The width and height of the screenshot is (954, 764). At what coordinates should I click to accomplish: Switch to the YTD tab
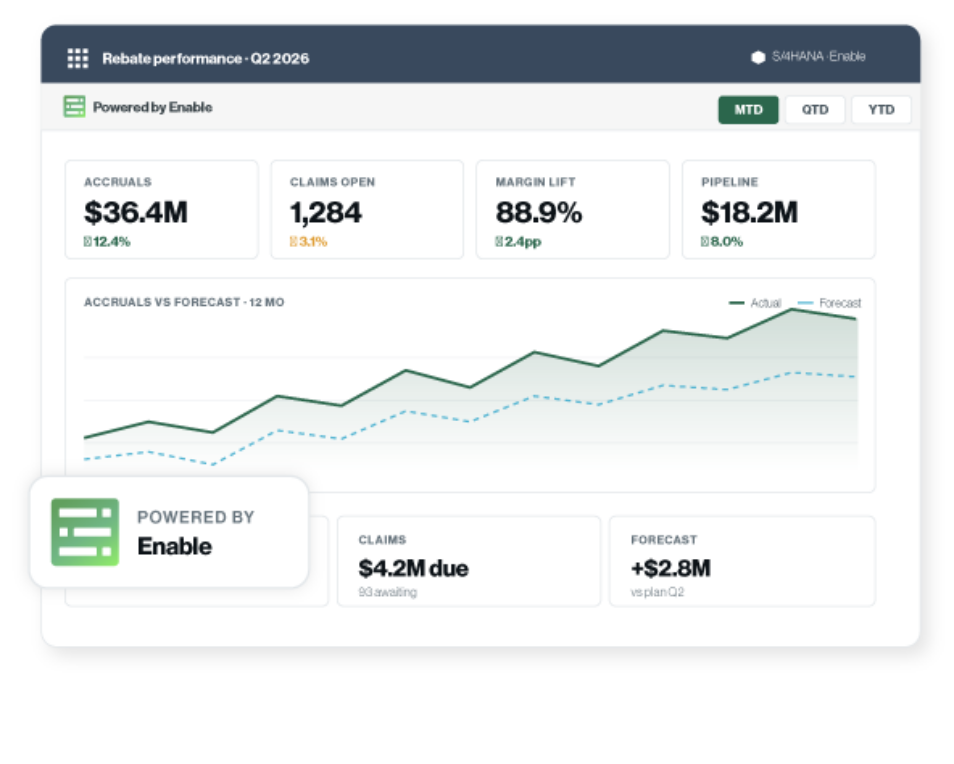click(x=882, y=109)
